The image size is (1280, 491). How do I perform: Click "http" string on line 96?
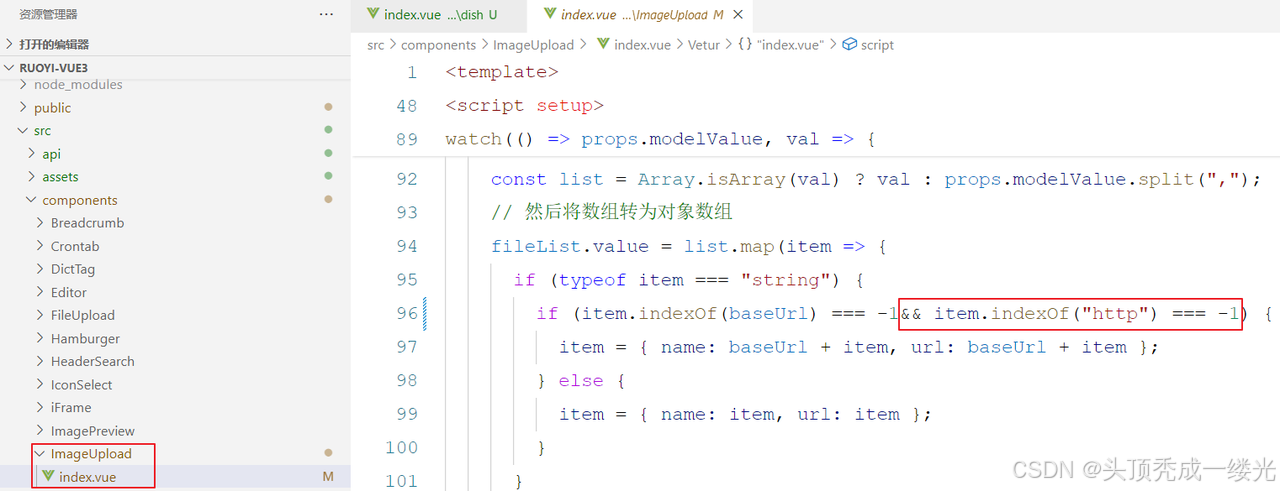point(1115,313)
